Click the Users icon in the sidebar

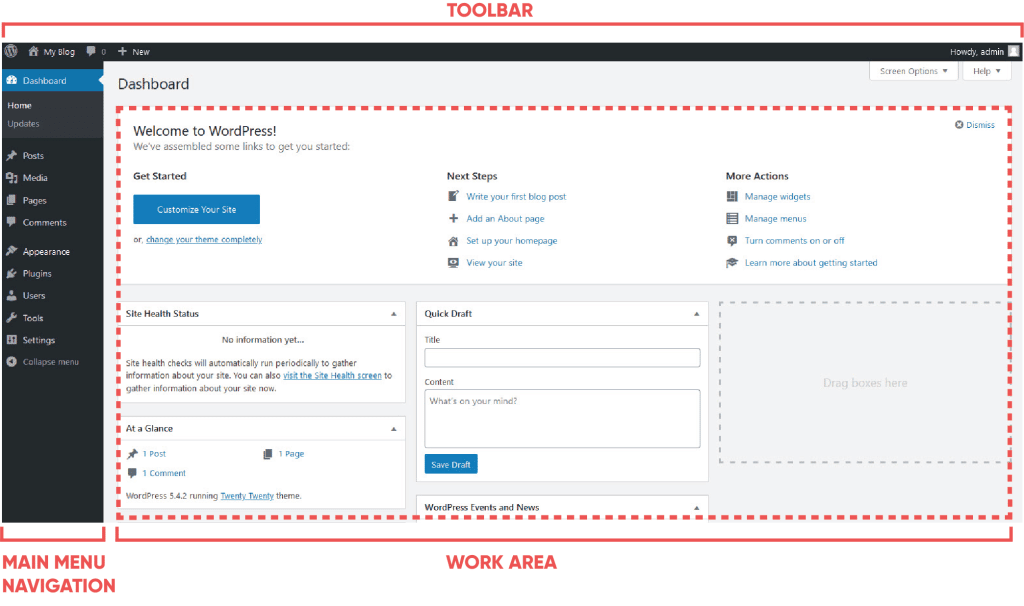tap(12, 295)
